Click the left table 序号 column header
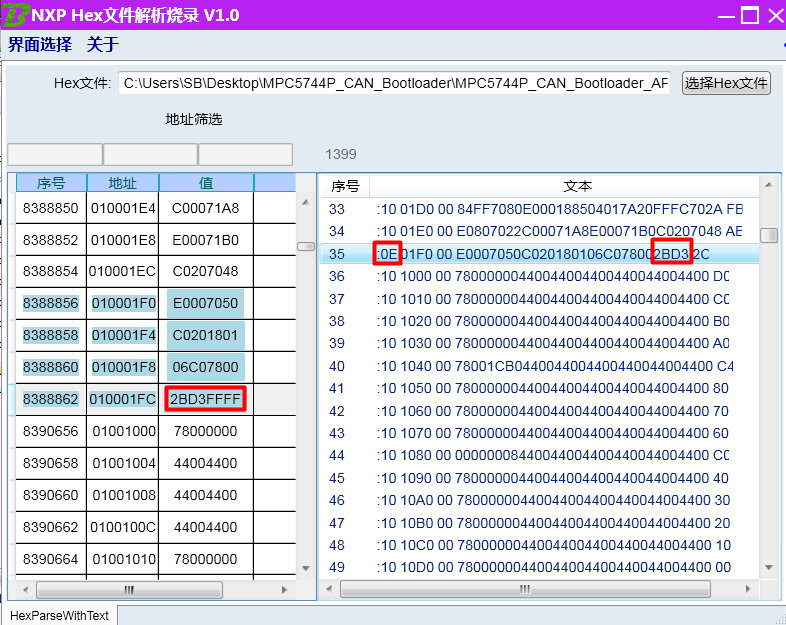 pyautogui.click(x=51, y=183)
